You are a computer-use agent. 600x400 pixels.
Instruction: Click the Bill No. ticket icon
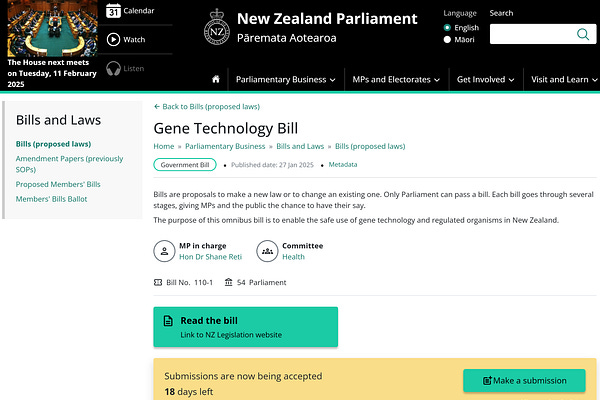(158, 282)
